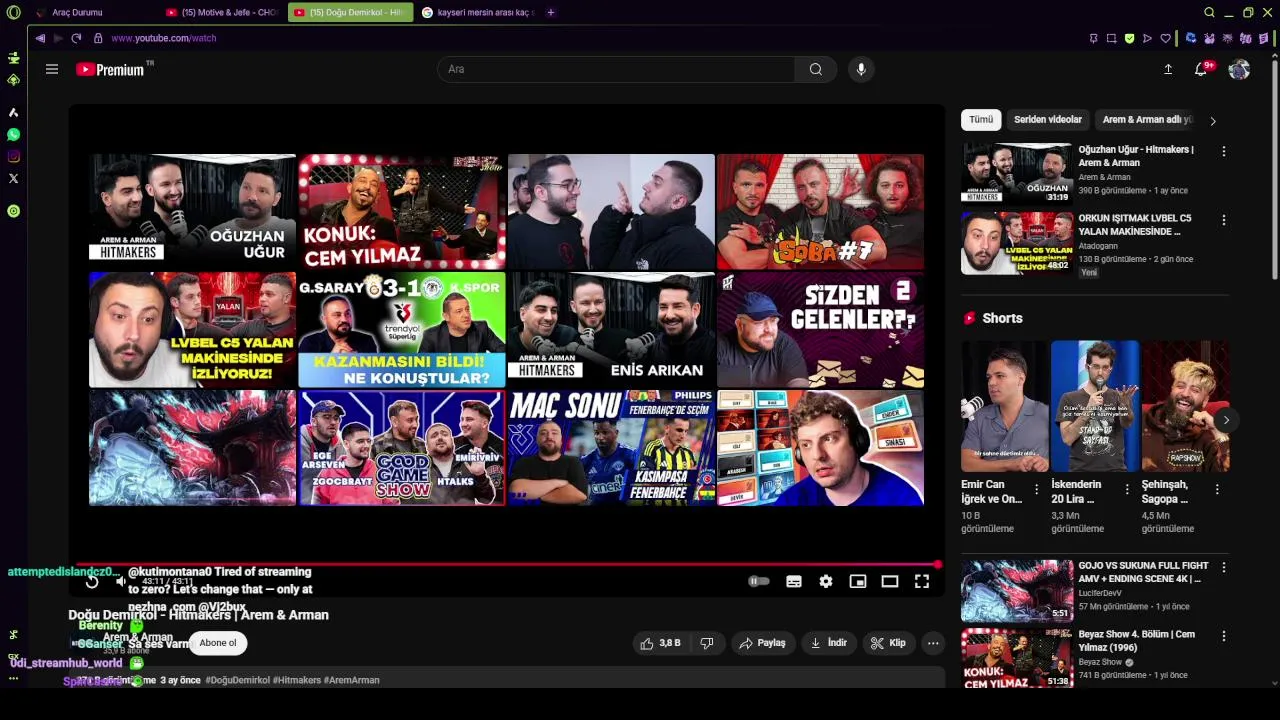Select Seriden videolar filter chip
Viewport: 1280px width, 720px height.
[x=1048, y=120]
